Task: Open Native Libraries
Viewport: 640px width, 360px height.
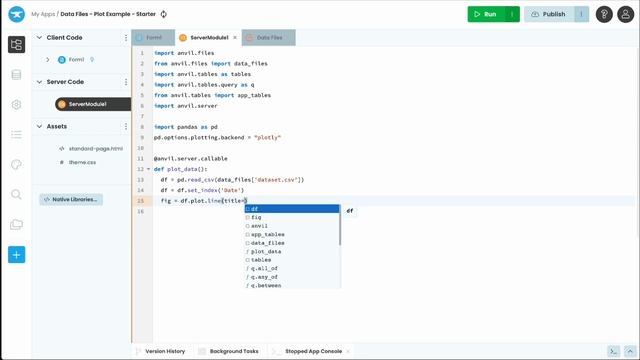Action: [x=71, y=200]
